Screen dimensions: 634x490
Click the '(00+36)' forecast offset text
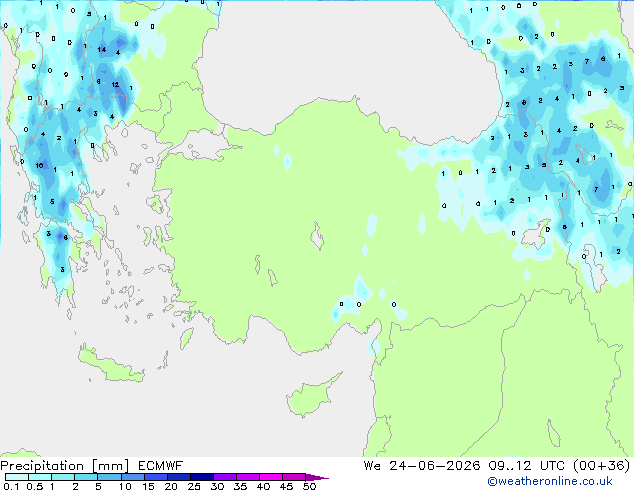point(602,466)
